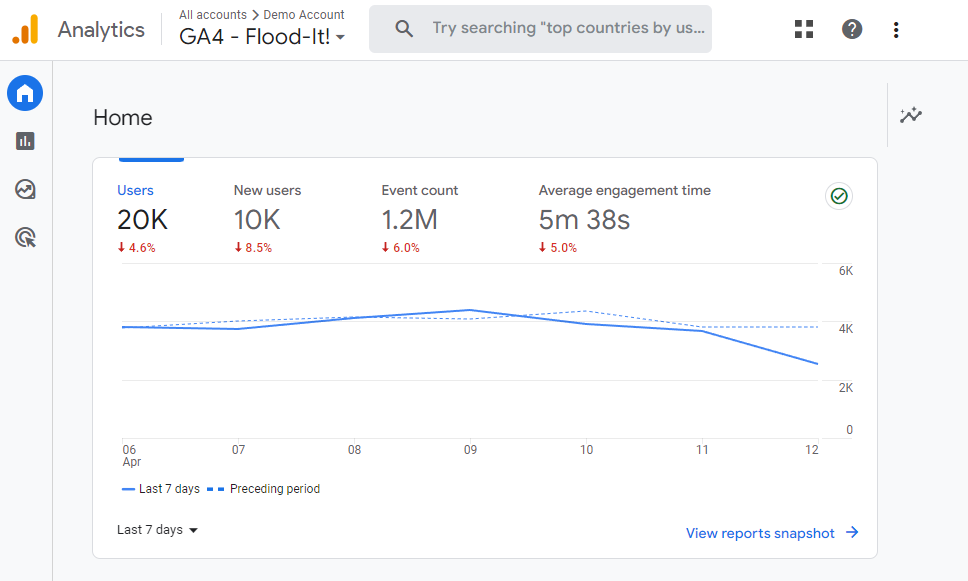Click the Google Analytics logo

[x=24, y=29]
